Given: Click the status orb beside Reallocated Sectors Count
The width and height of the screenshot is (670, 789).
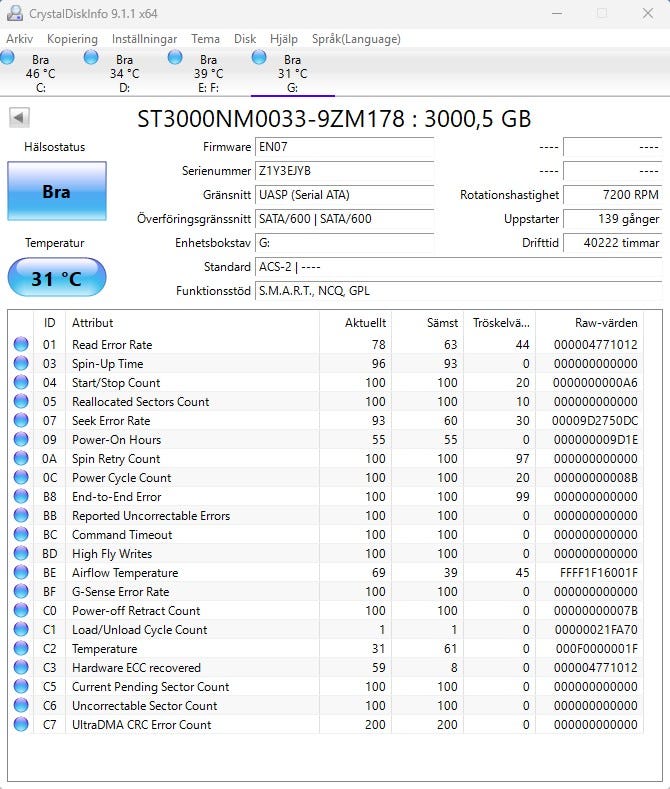Looking at the screenshot, I should pyautogui.click(x=21, y=402).
